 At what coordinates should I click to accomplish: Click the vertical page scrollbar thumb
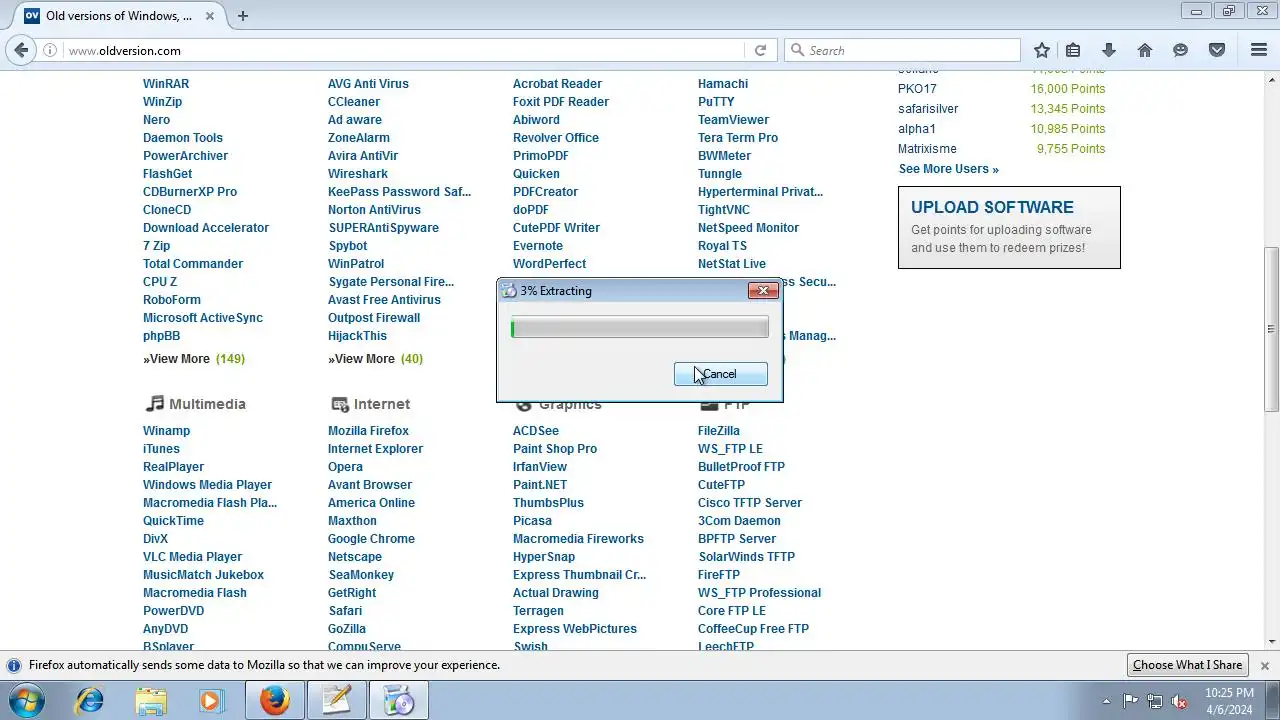point(1271,328)
